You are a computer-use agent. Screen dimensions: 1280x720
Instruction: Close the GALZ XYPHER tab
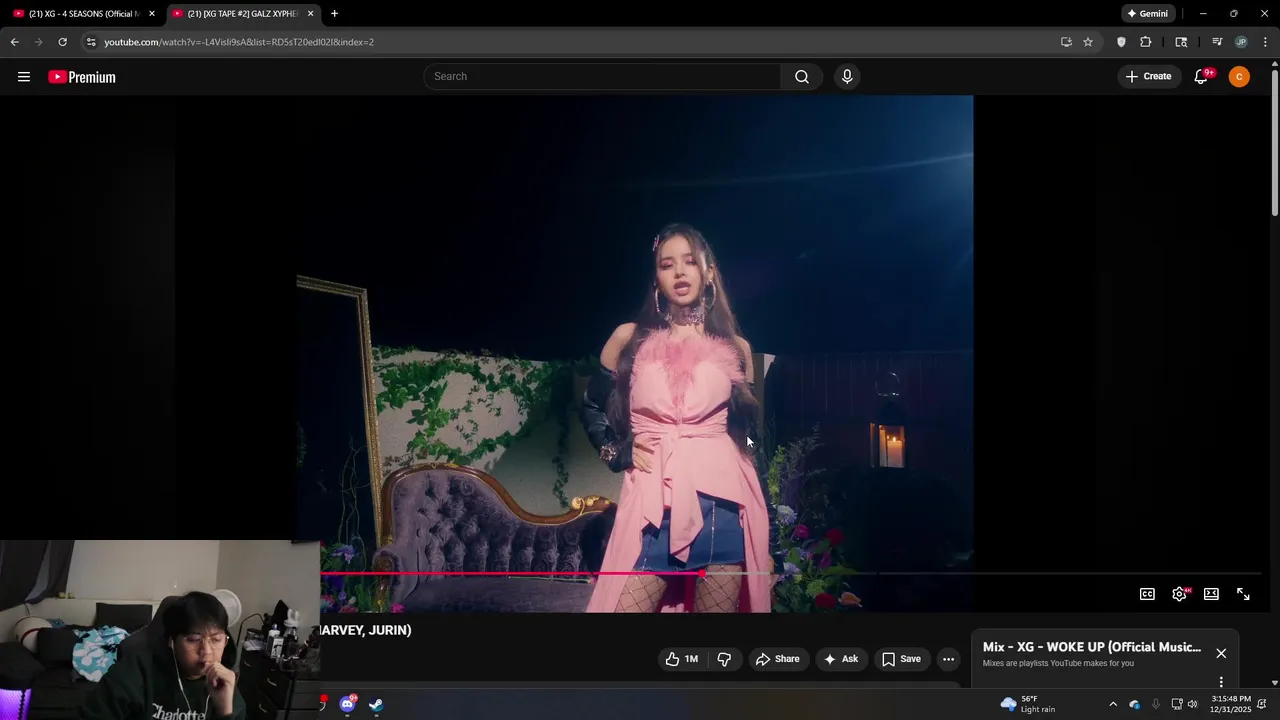tap(310, 14)
